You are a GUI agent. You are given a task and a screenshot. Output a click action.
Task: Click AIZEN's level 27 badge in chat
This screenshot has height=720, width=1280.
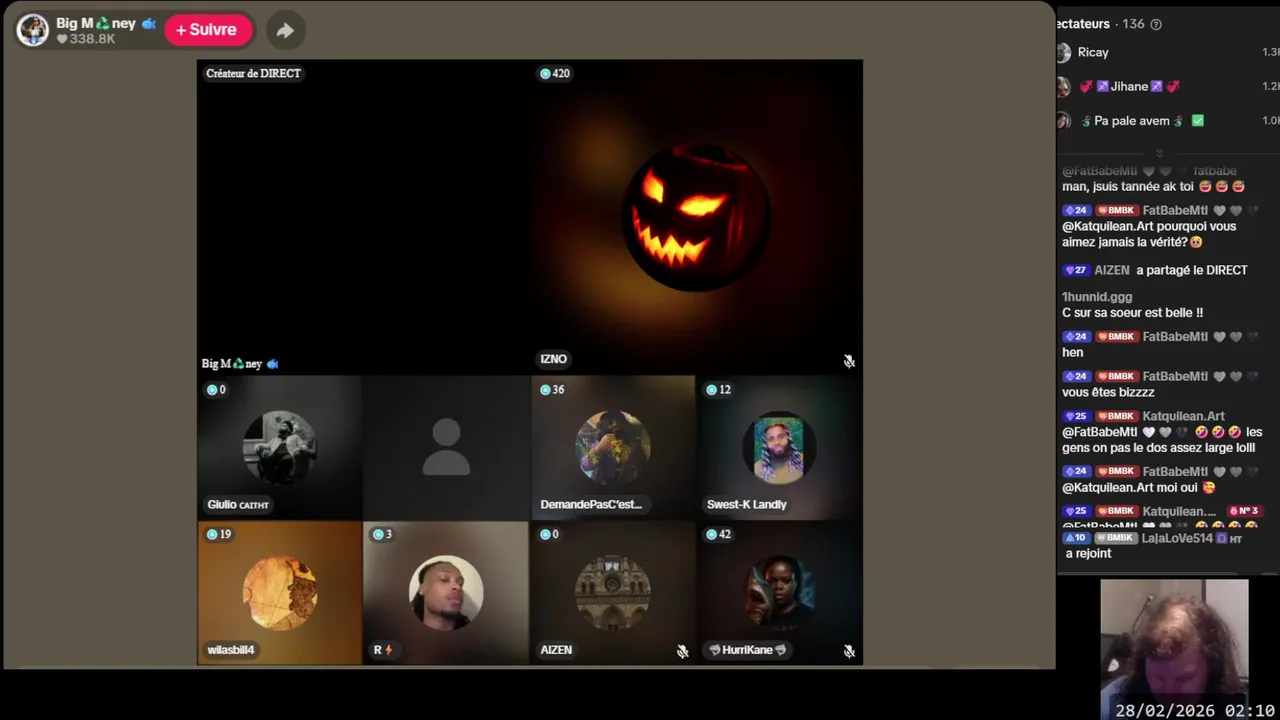coord(1075,270)
